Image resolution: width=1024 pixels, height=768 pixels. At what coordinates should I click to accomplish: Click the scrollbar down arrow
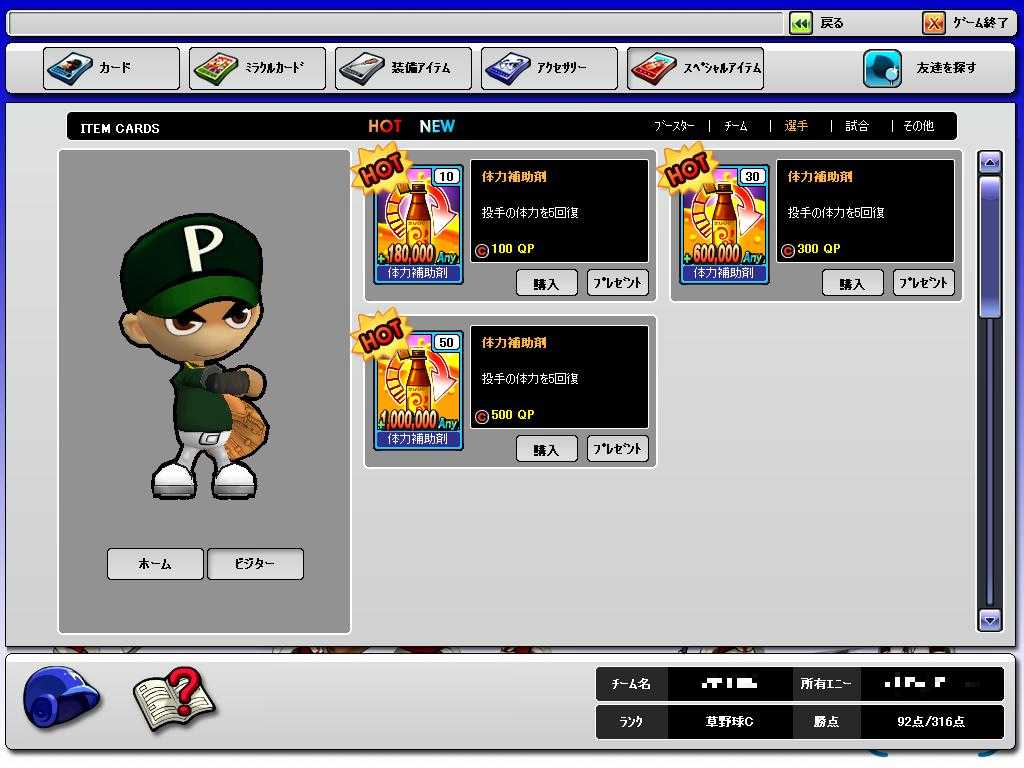pyautogui.click(x=990, y=620)
